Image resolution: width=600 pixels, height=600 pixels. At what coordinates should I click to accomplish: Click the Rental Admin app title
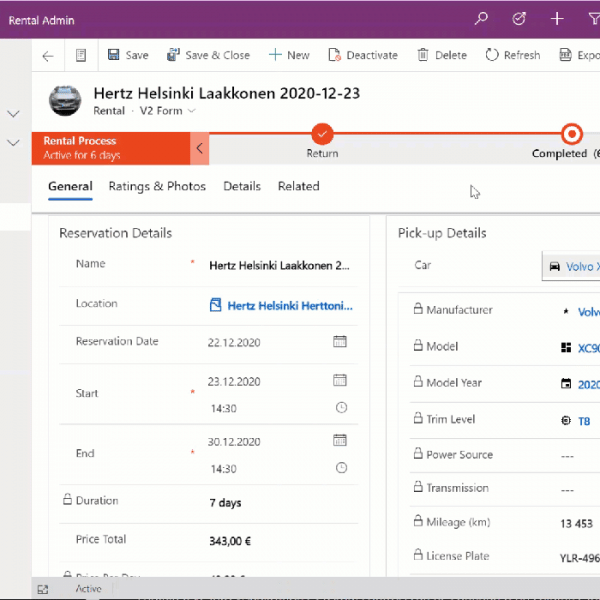tap(41, 20)
